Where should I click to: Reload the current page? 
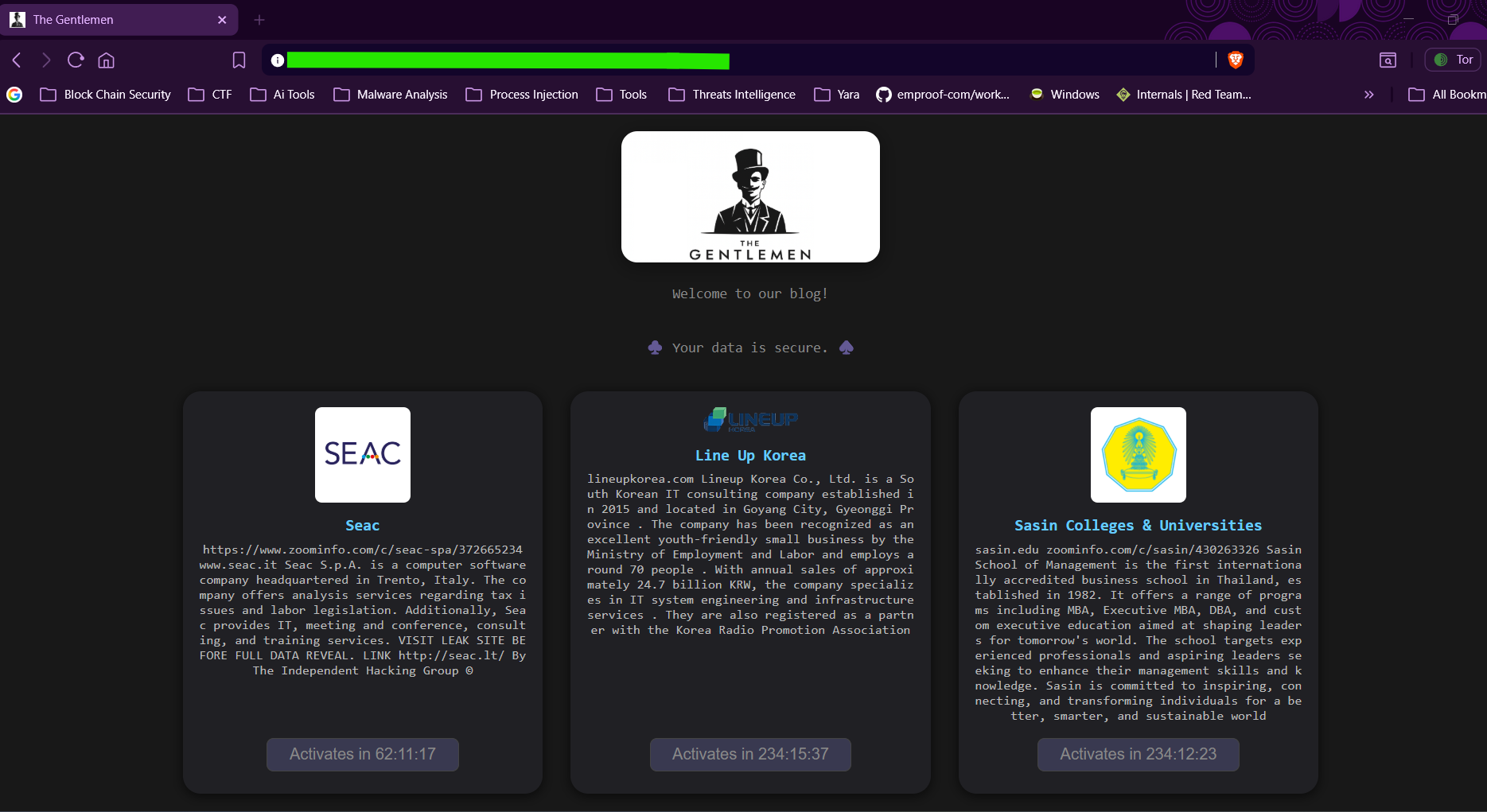76,60
